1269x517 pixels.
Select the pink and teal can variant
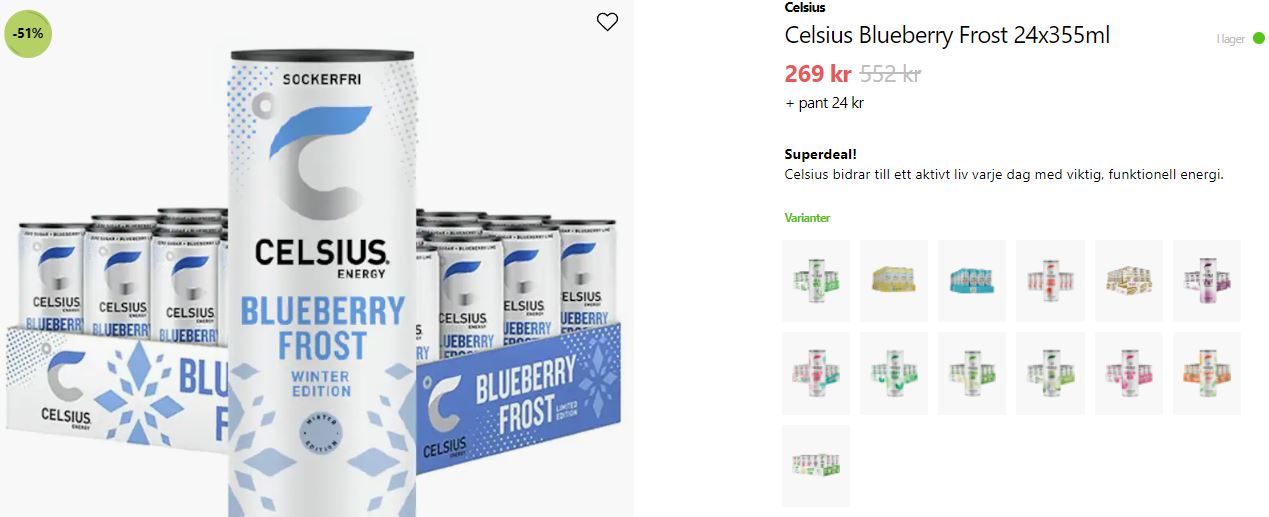click(816, 373)
